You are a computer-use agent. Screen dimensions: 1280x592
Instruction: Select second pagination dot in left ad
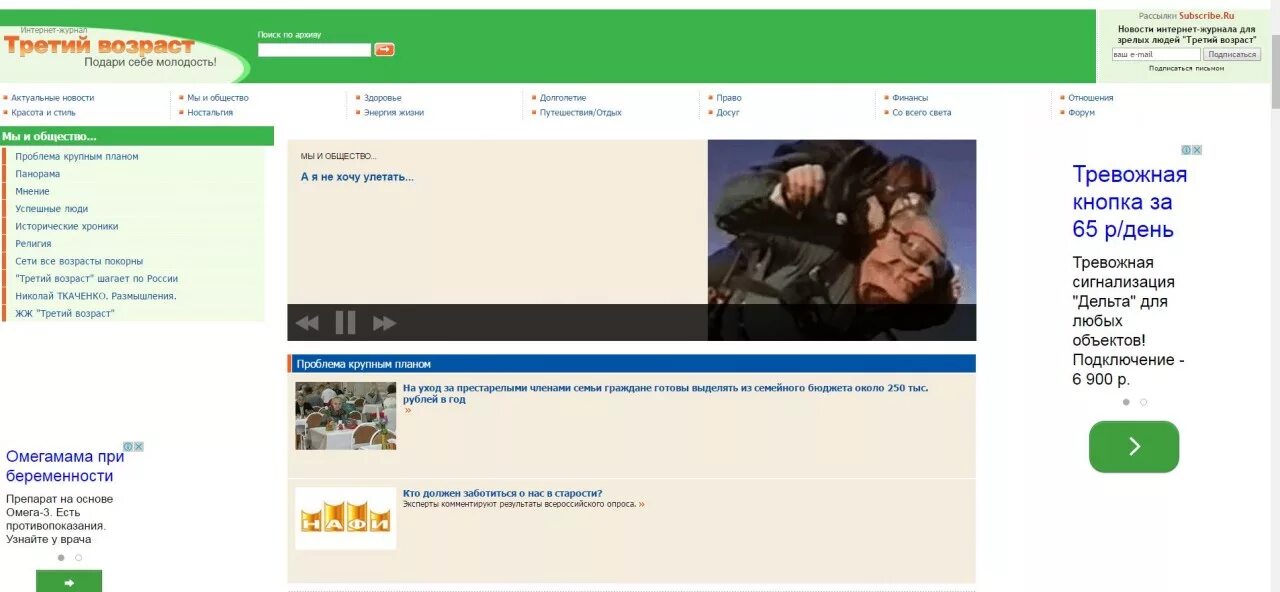pyautogui.click(x=79, y=558)
